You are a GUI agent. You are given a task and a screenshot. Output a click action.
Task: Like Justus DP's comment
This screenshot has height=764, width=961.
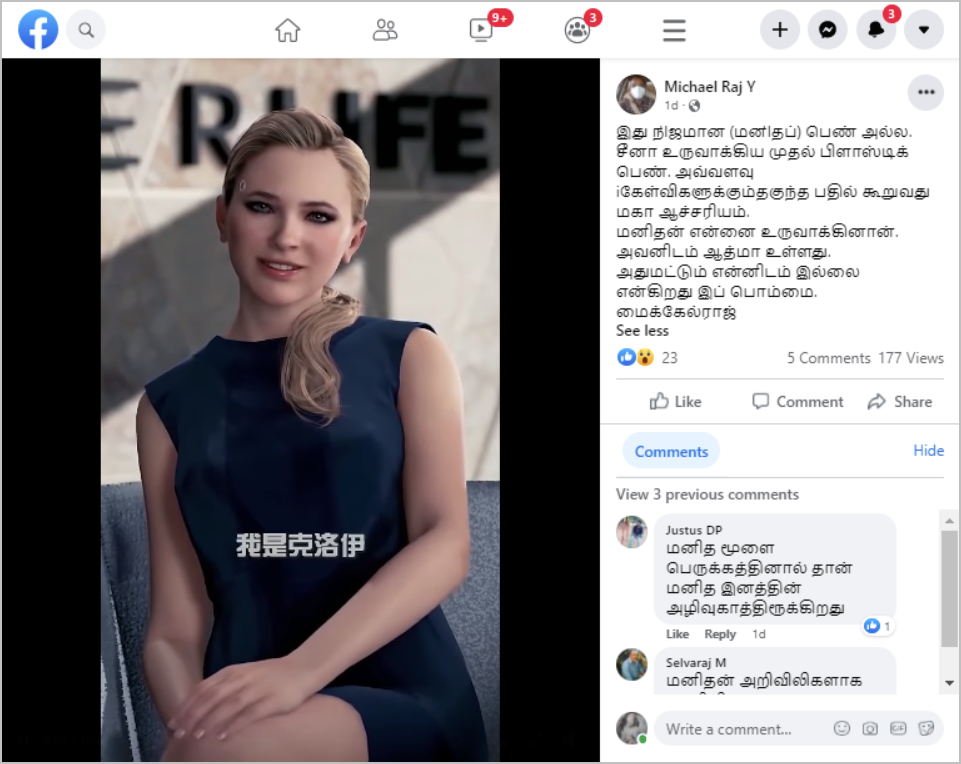pyautogui.click(x=677, y=634)
